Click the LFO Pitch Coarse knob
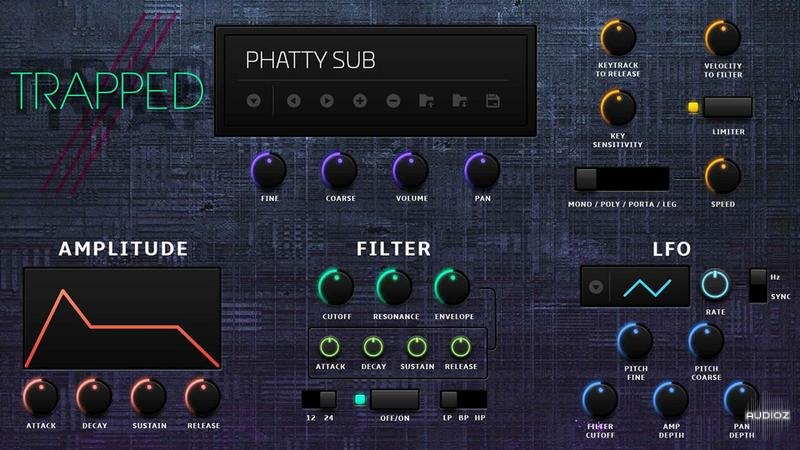Viewport: 800px width, 450px height. point(706,342)
